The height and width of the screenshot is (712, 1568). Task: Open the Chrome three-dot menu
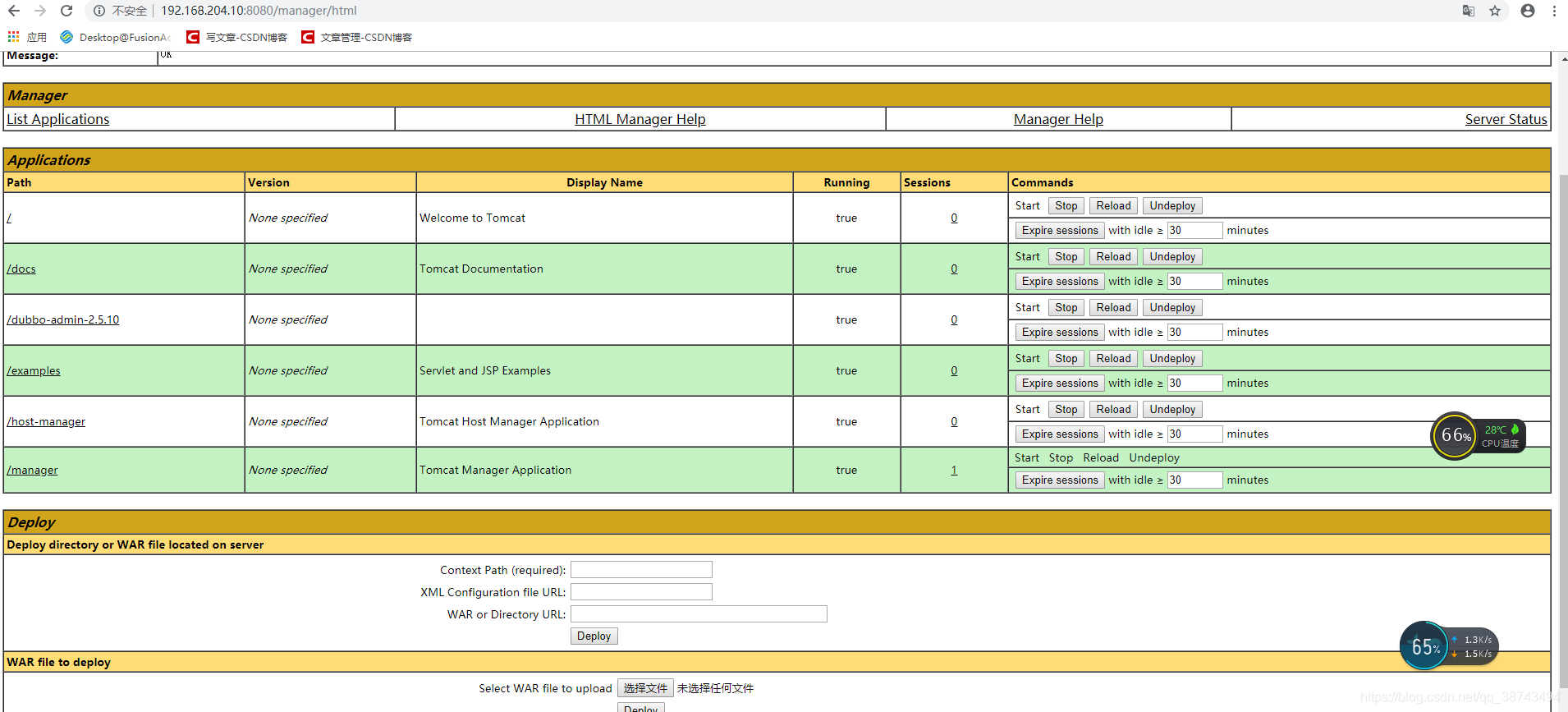pyautogui.click(x=1554, y=11)
